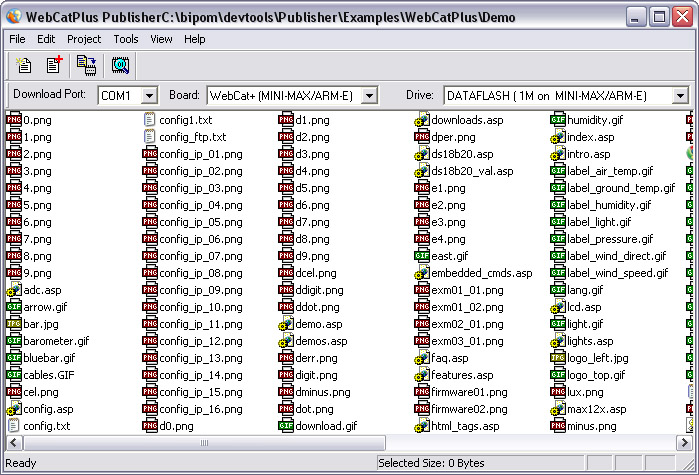Select the file 9.png
The width and height of the screenshot is (699, 475).
37,273
